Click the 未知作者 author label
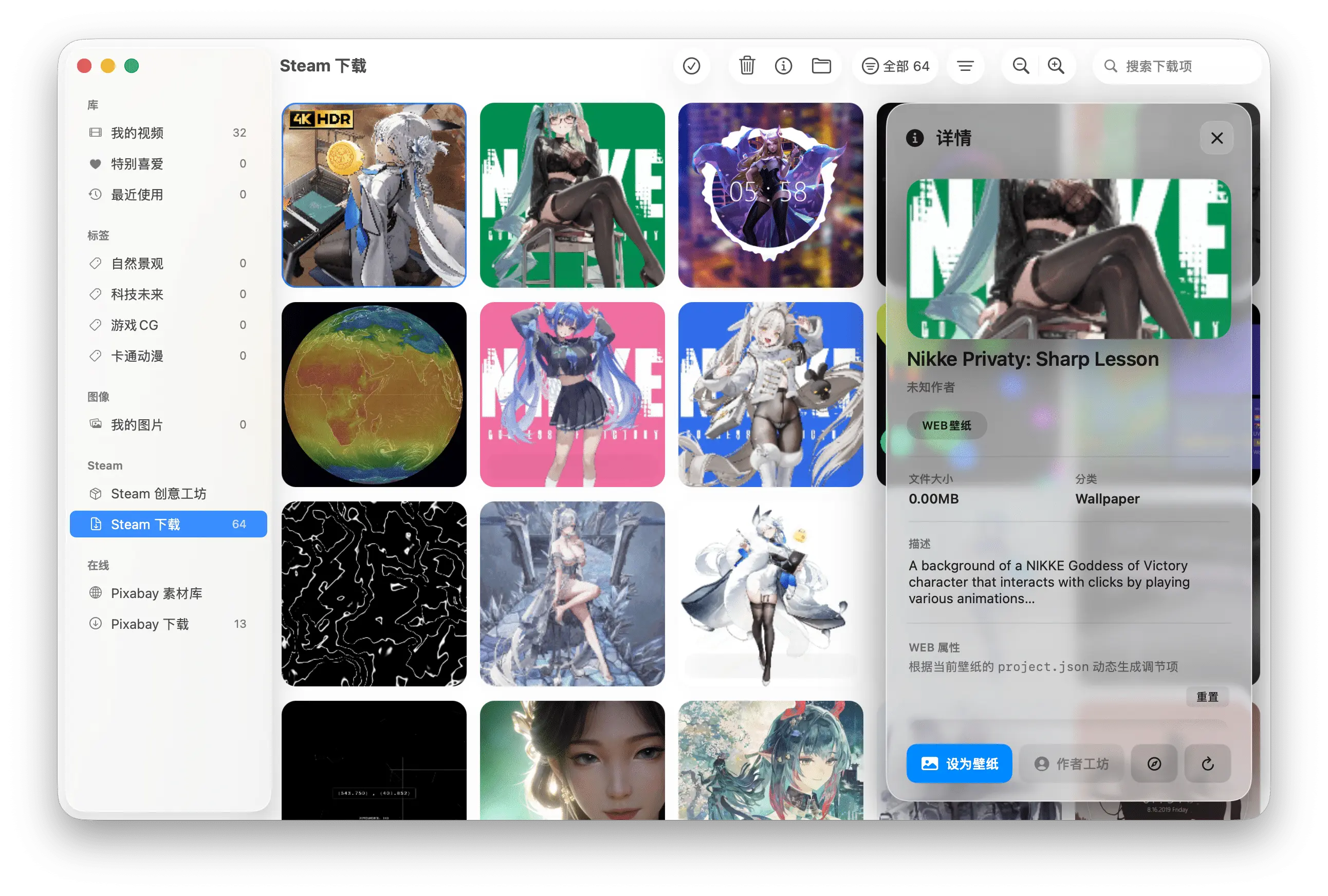1328x896 pixels. click(x=930, y=387)
